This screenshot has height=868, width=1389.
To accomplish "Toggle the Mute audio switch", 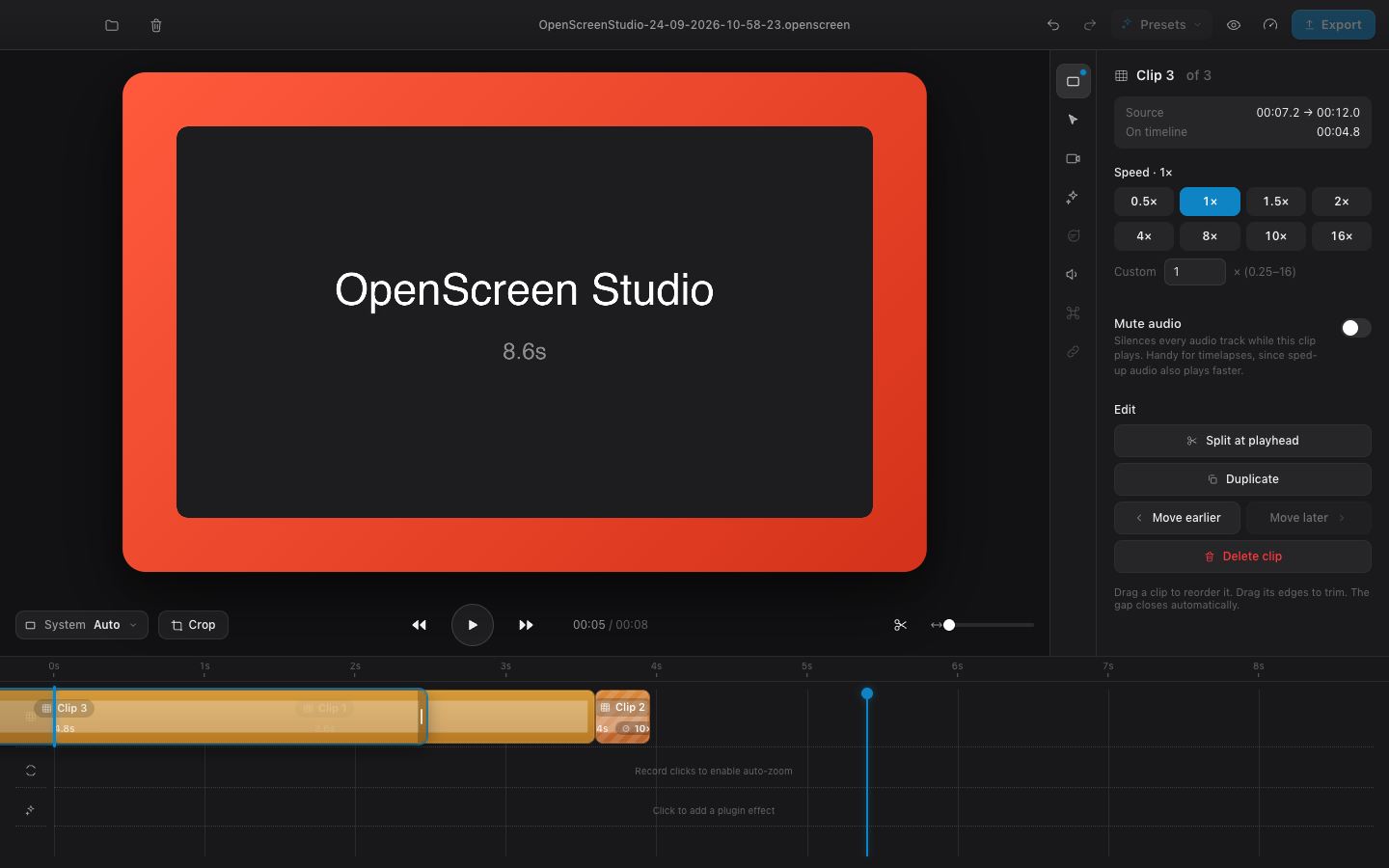I will coord(1355,328).
